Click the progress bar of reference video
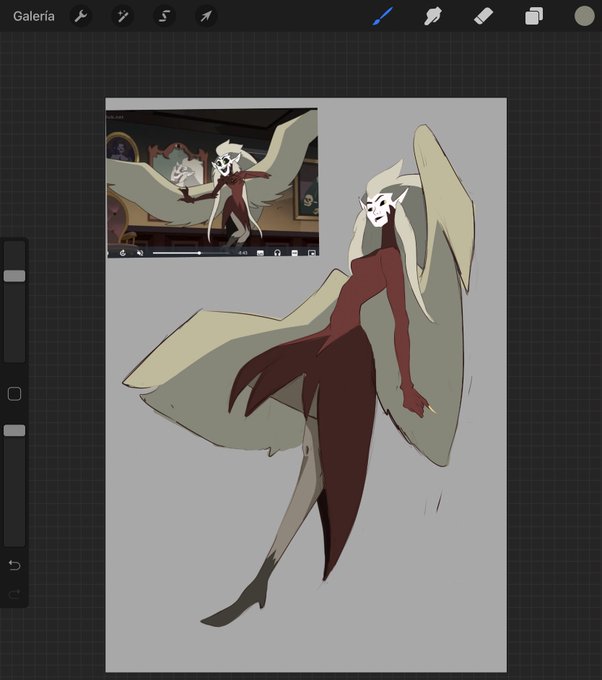The height and width of the screenshot is (680, 602). point(191,253)
